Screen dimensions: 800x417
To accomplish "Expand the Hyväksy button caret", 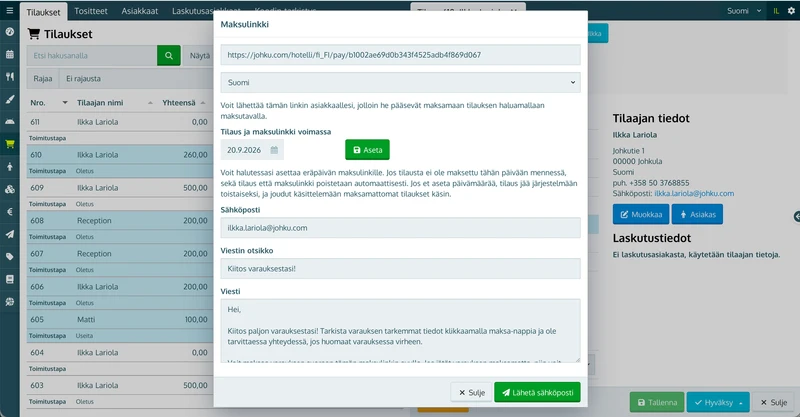I will (741, 403).
